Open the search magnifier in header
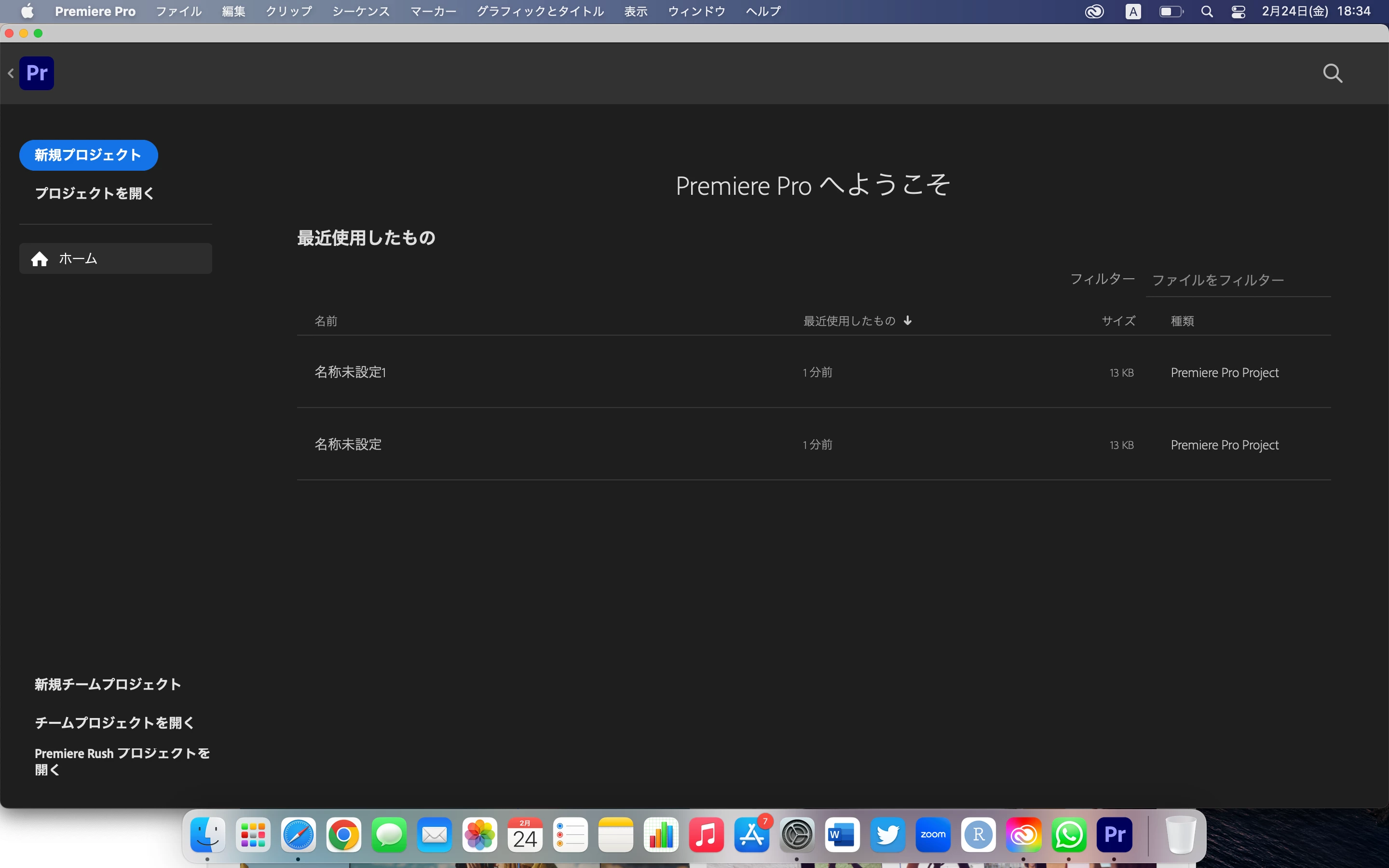 point(1332,73)
